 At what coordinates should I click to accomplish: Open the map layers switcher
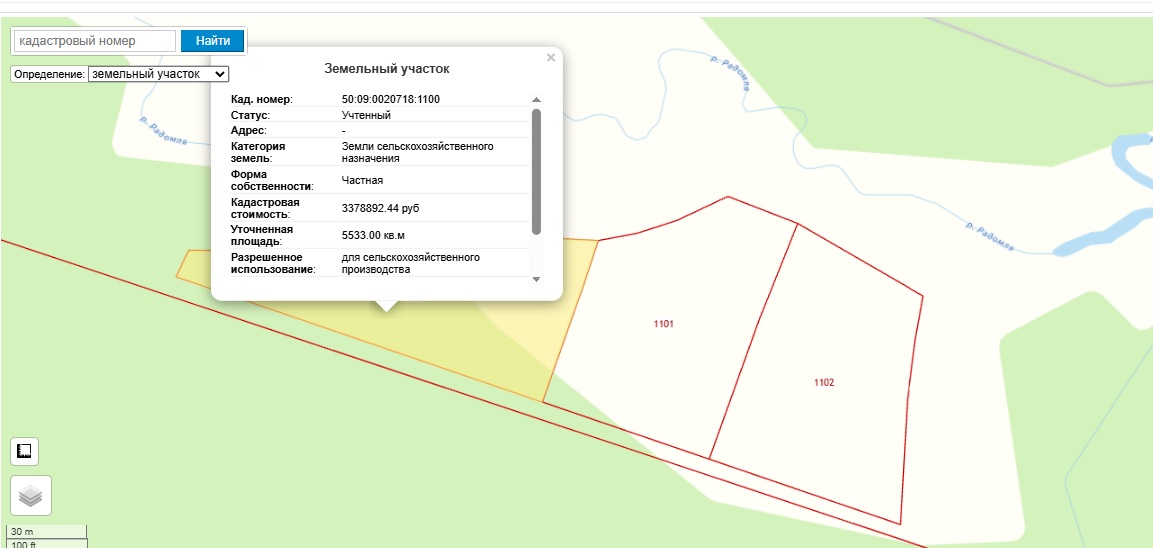(31, 495)
